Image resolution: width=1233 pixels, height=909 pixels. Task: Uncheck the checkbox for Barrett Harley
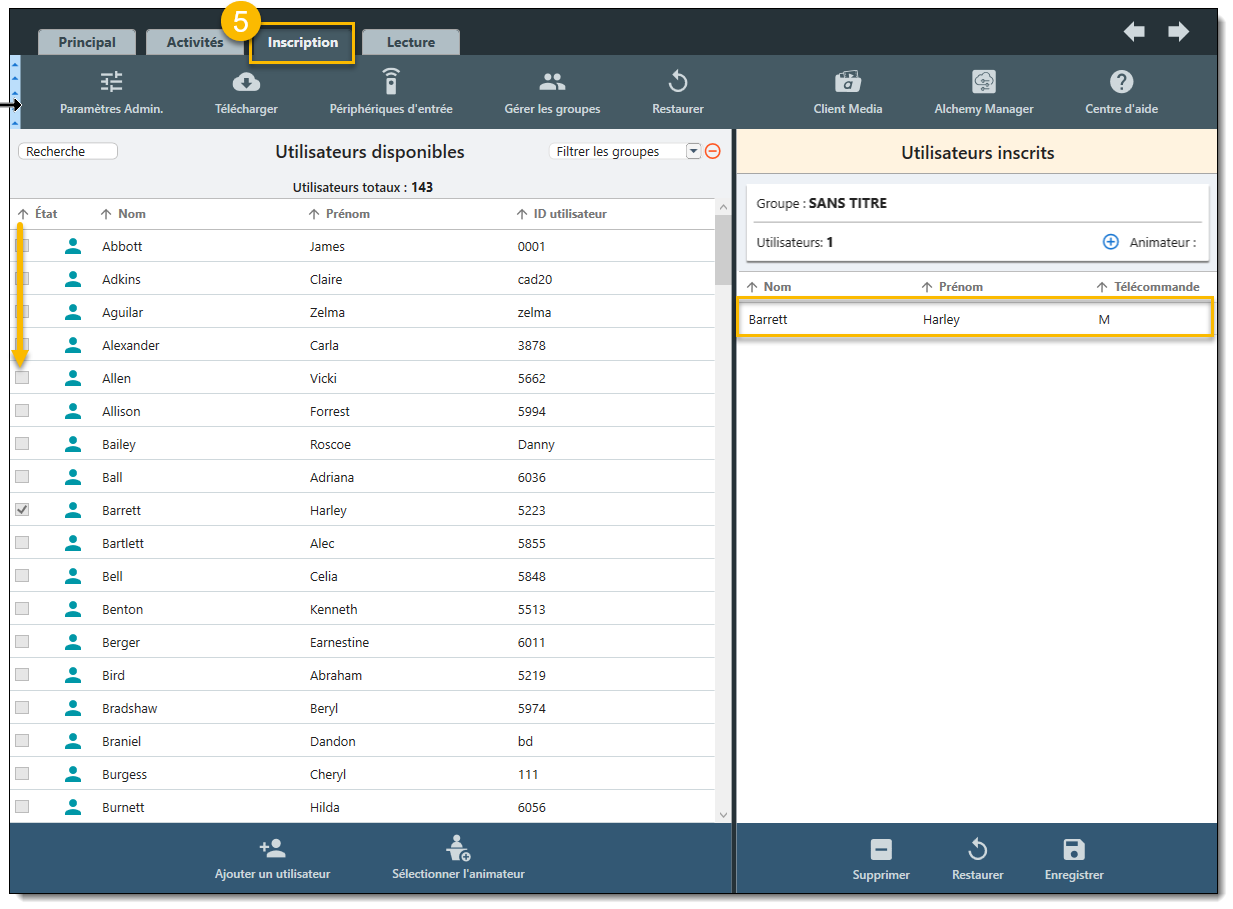pyautogui.click(x=22, y=510)
